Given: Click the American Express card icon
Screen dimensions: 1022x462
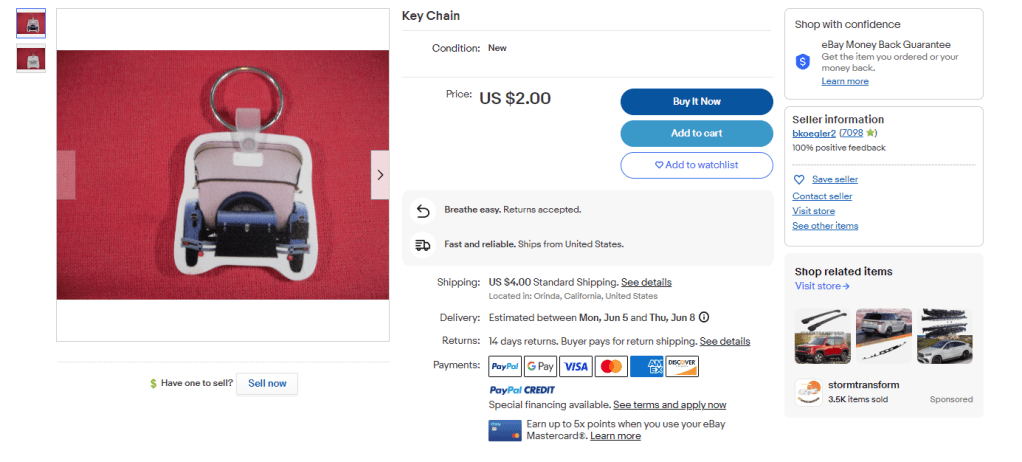Looking at the screenshot, I should 646,367.
